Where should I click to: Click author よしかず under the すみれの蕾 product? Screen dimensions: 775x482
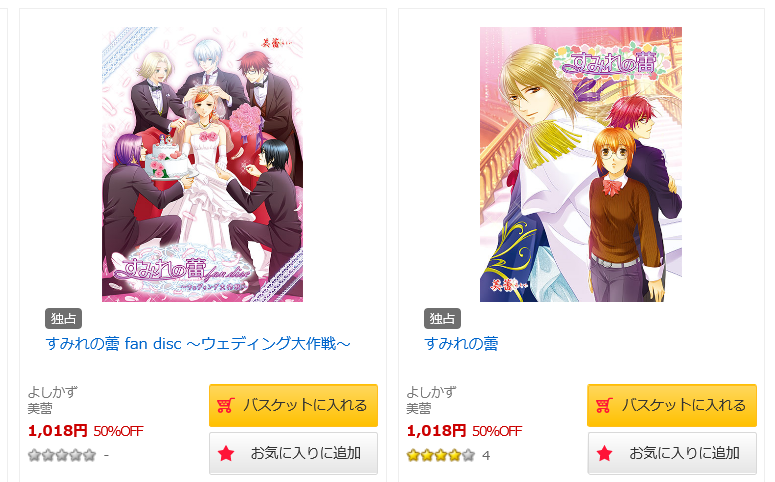click(x=431, y=392)
